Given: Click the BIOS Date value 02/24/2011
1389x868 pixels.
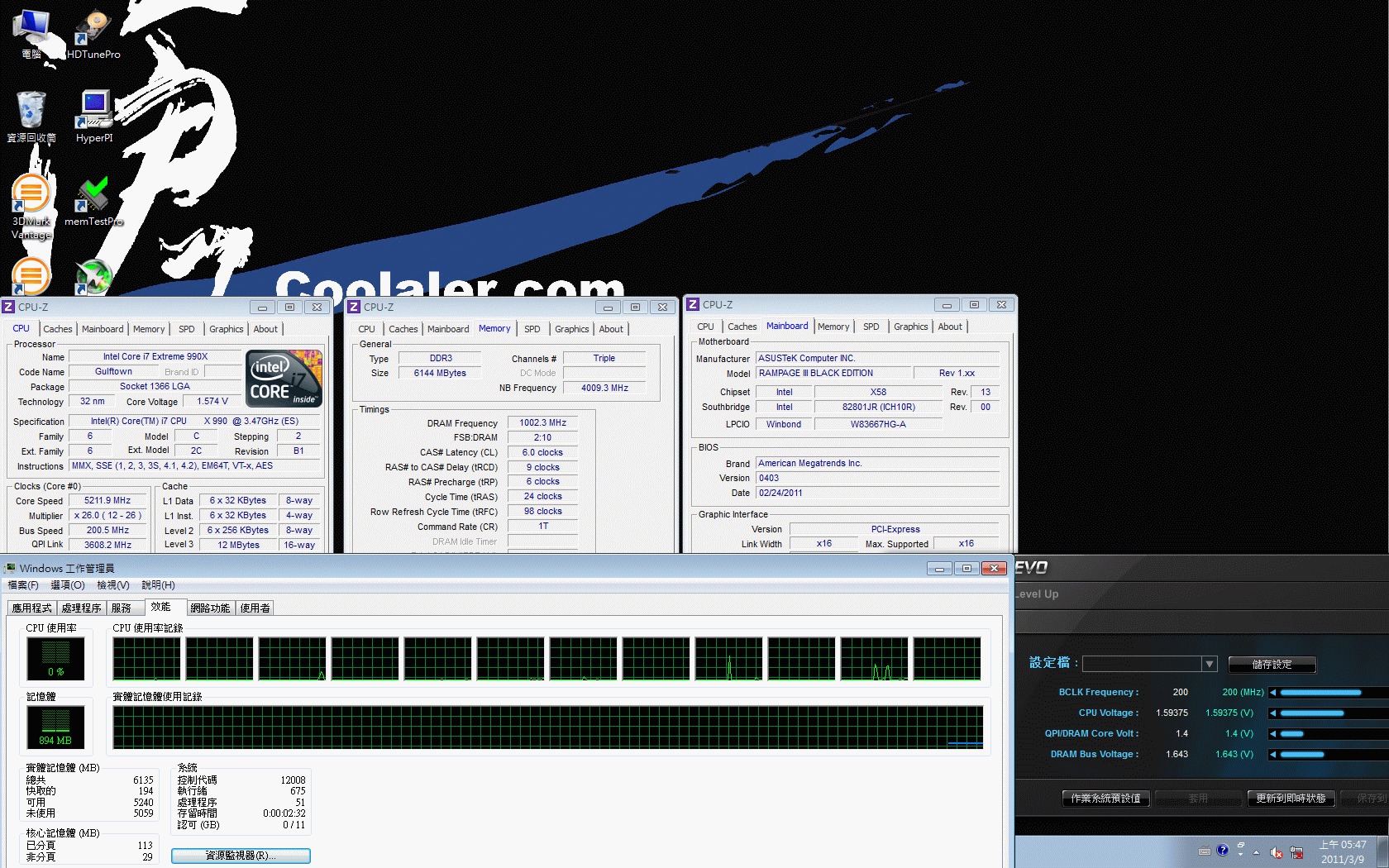Looking at the screenshot, I should (877, 494).
